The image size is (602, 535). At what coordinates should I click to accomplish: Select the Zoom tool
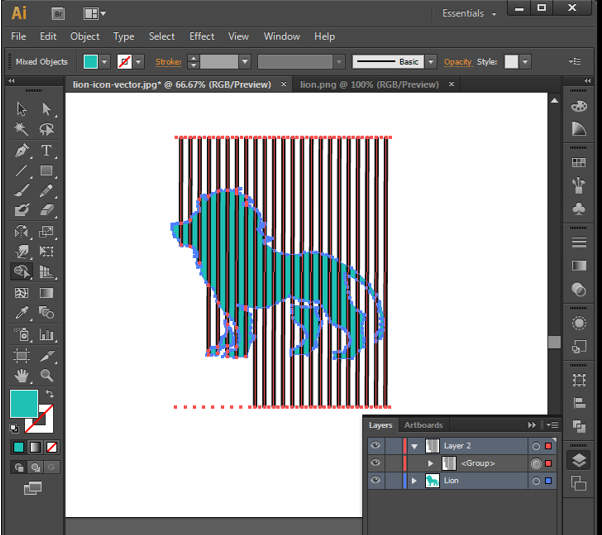click(46, 376)
